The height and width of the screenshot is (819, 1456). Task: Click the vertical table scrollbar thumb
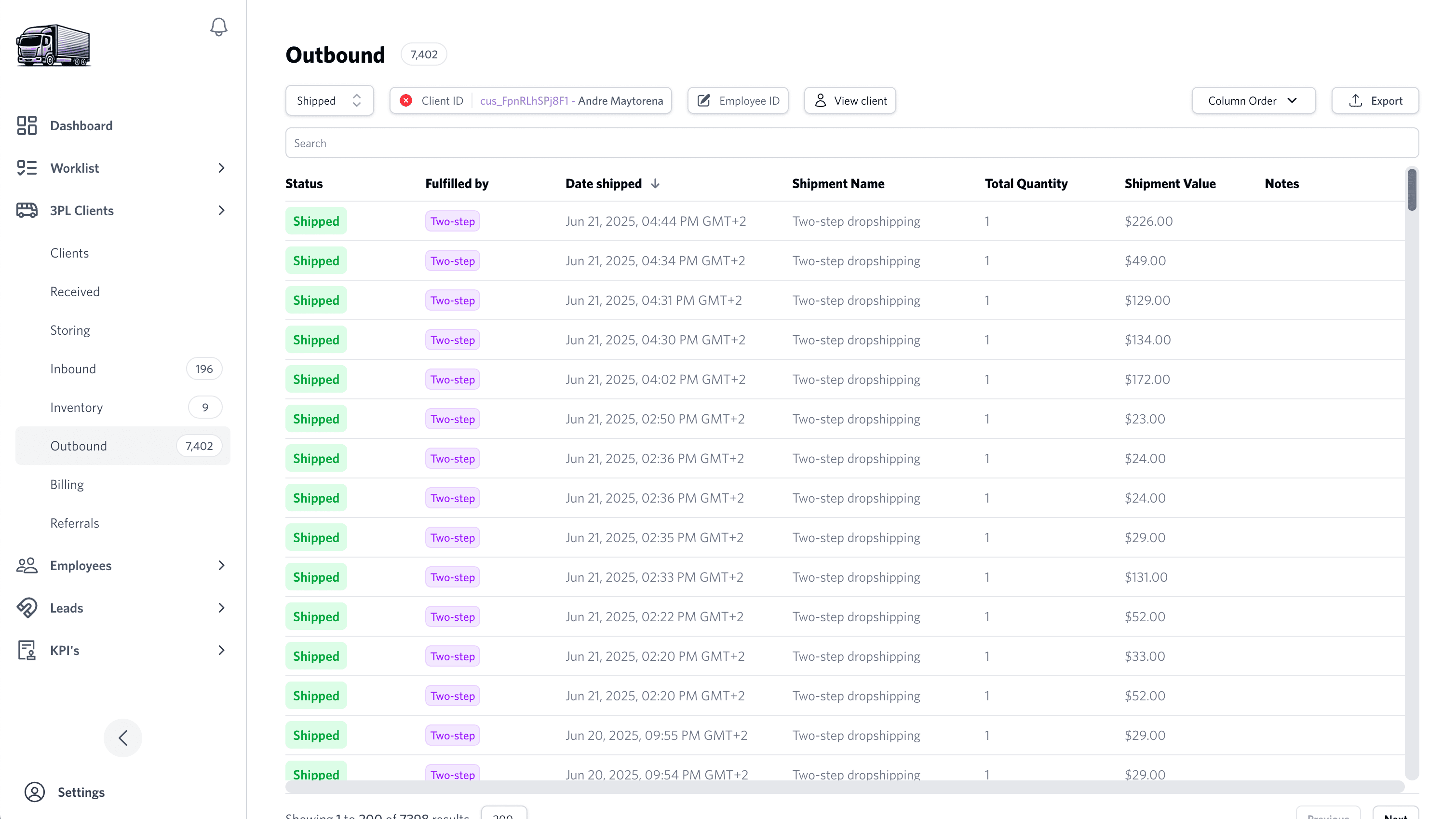coord(1411,190)
